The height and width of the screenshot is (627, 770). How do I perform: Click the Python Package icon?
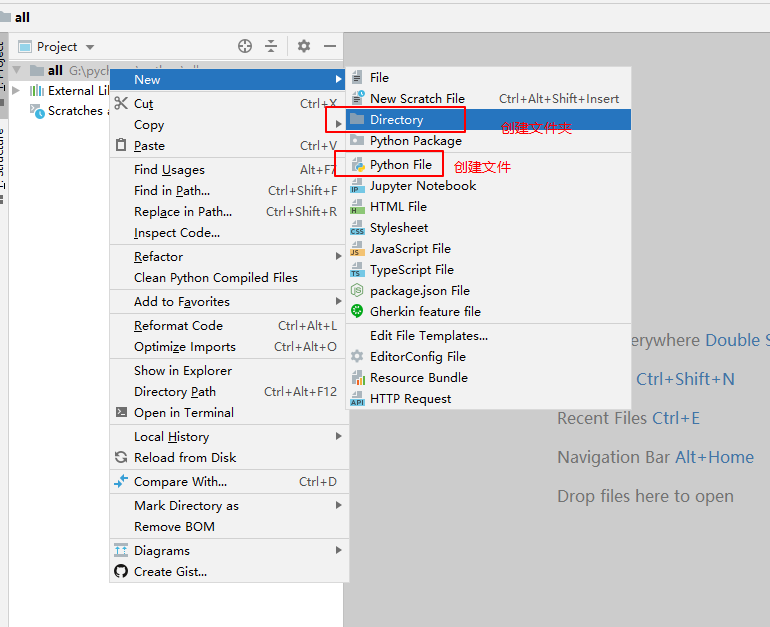point(357,140)
